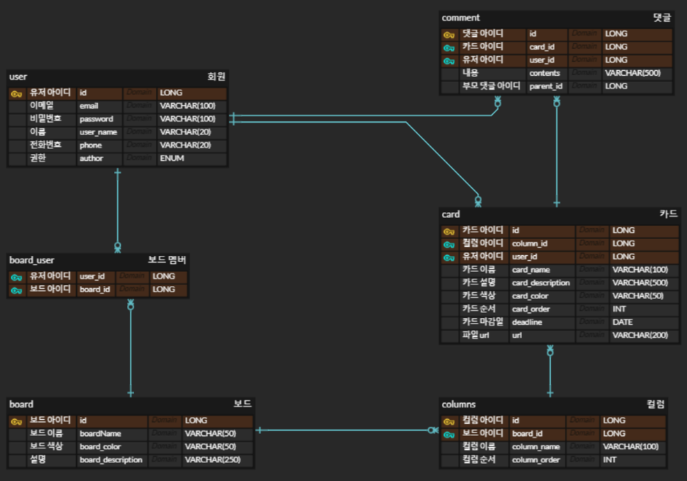Click 'INT' type in the card_order row

click(619, 309)
